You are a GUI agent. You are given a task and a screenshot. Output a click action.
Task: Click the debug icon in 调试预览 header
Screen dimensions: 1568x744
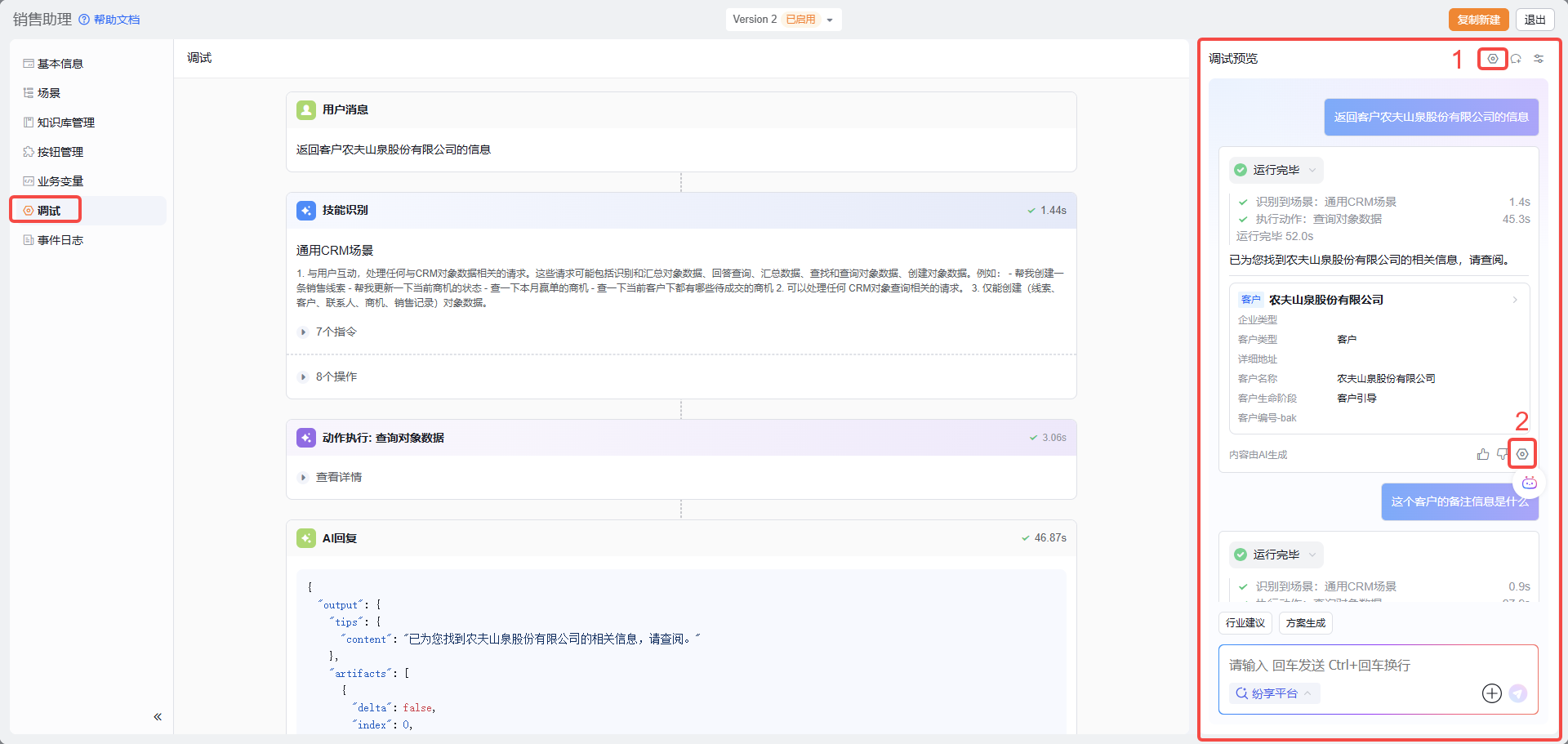coord(1492,59)
